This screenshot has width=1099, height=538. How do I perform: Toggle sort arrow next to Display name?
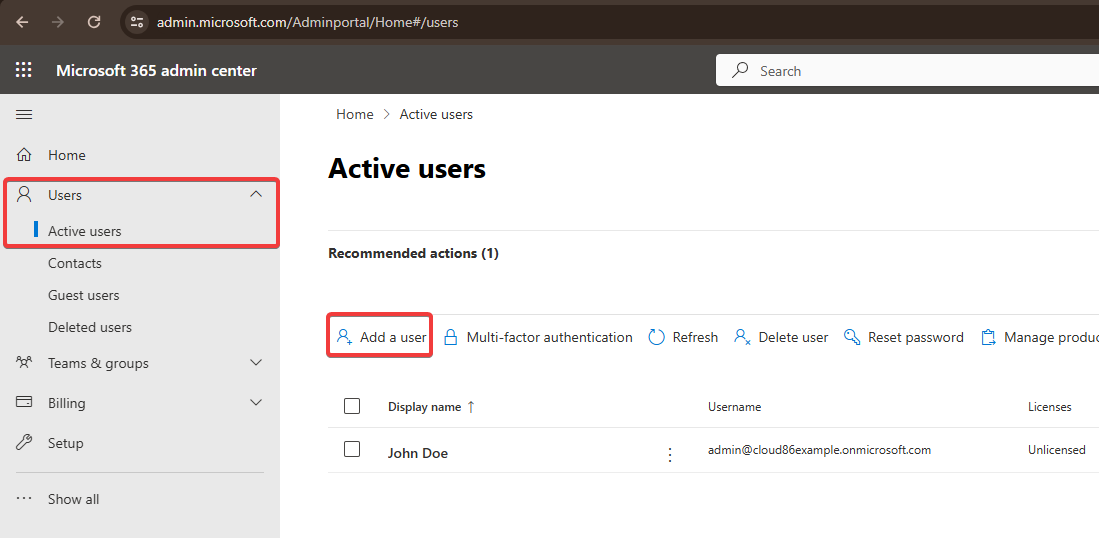[471, 406]
